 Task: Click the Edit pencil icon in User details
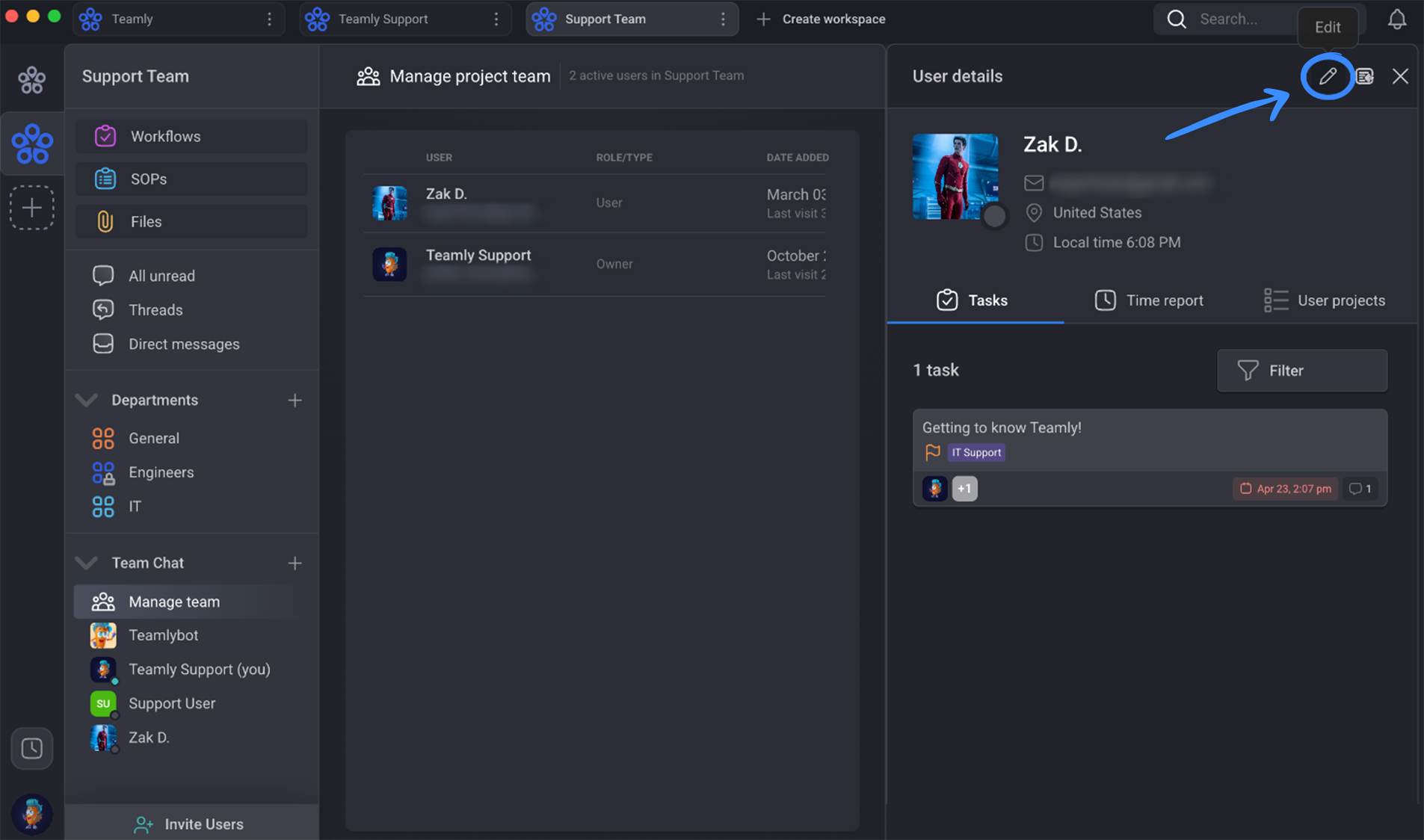1328,76
